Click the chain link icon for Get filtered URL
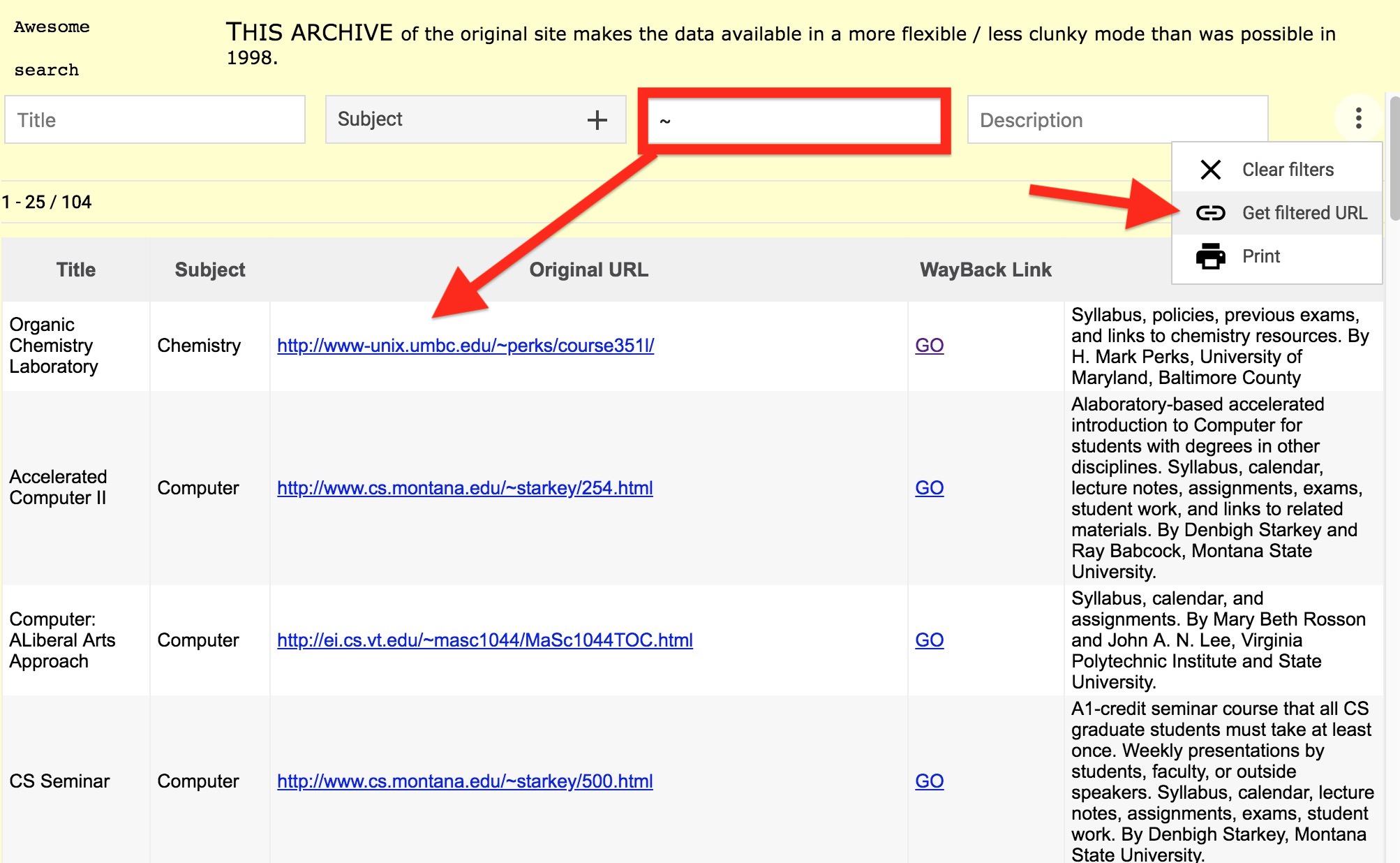 [1212, 213]
